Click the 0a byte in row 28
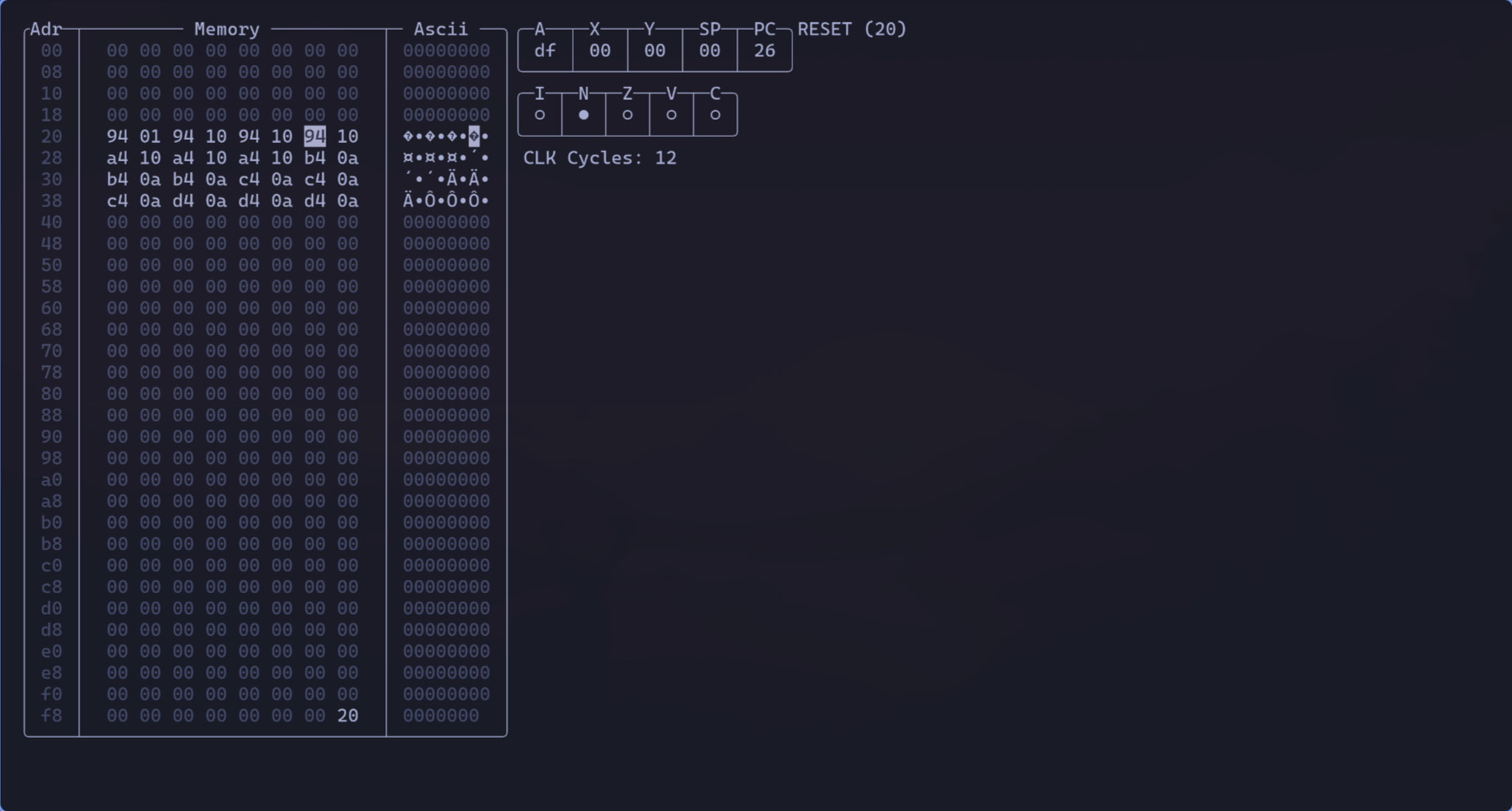The height and width of the screenshot is (811, 1512). pyautogui.click(x=348, y=158)
